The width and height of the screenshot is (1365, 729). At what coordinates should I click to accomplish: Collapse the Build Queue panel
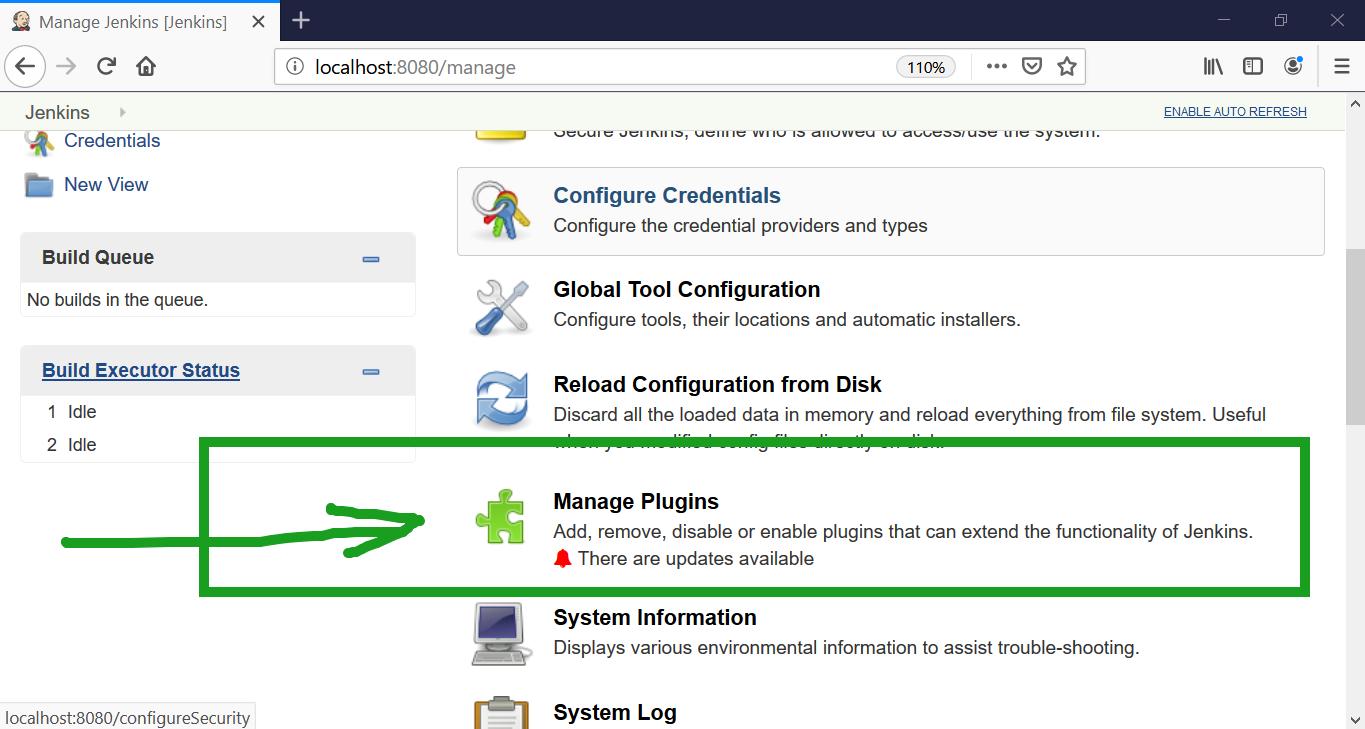click(371, 259)
